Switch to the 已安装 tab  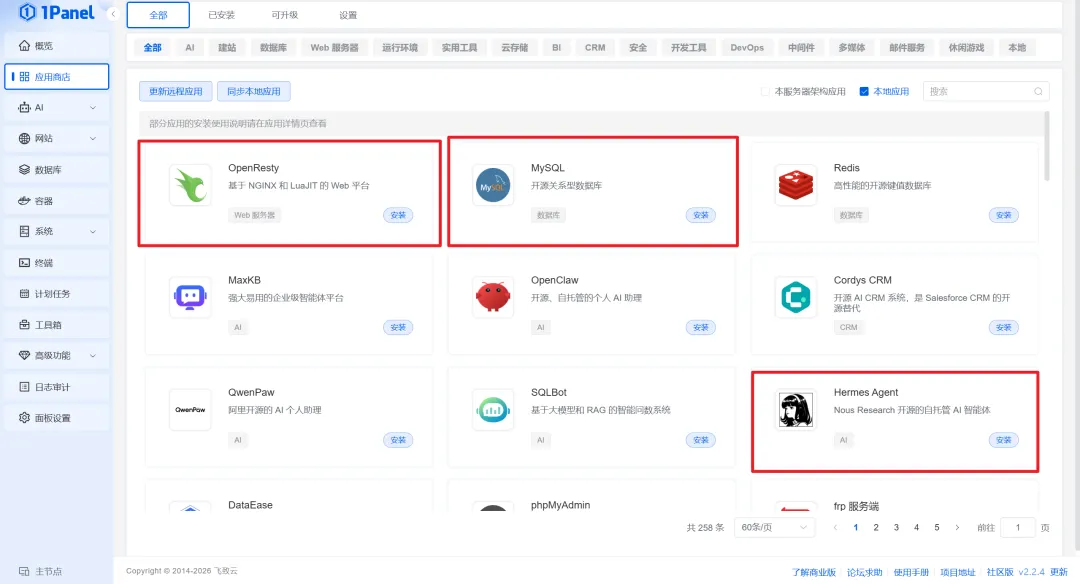221,15
